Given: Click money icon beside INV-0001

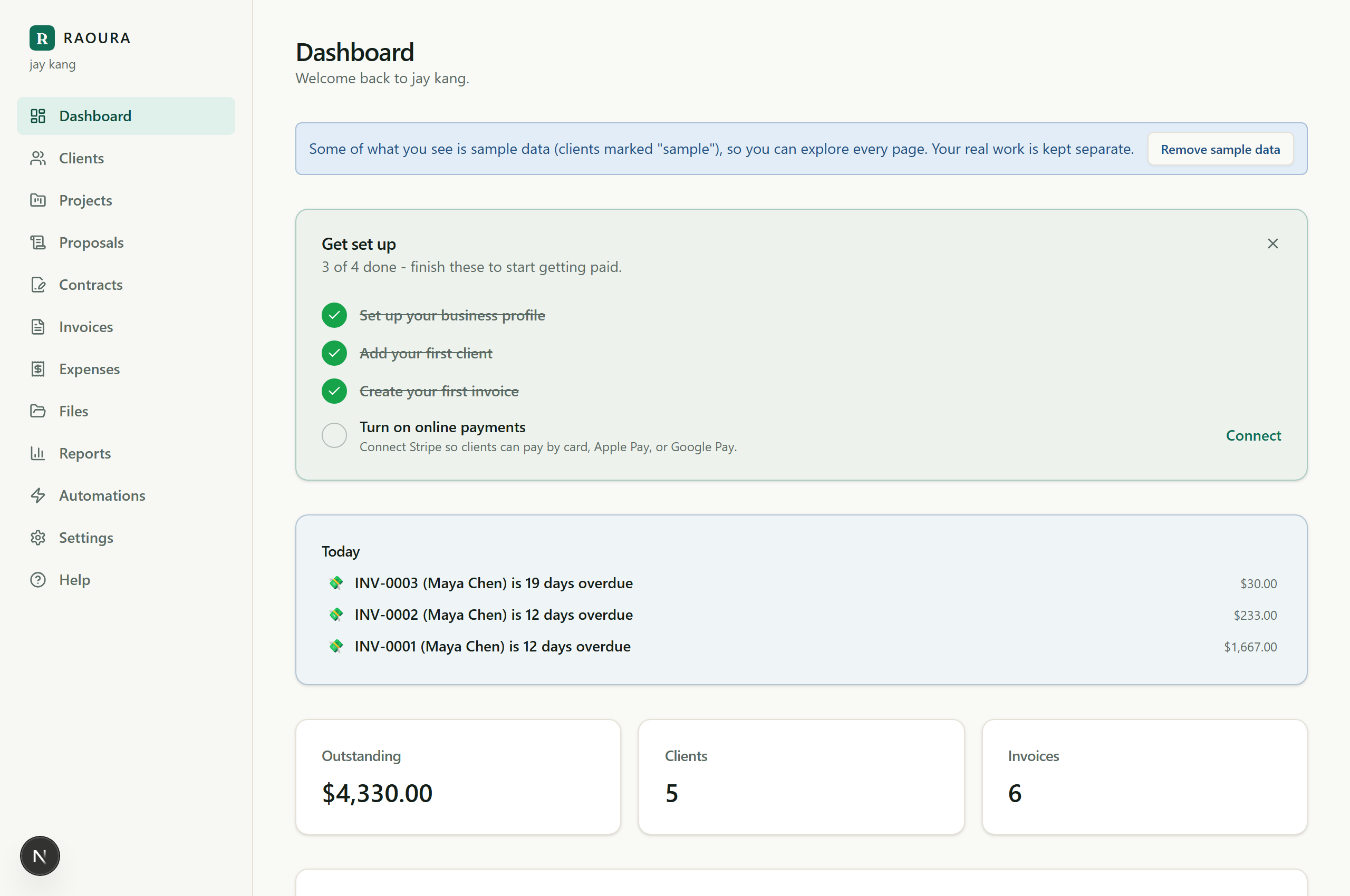Looking at the screenshot, I should pos(336,646).
